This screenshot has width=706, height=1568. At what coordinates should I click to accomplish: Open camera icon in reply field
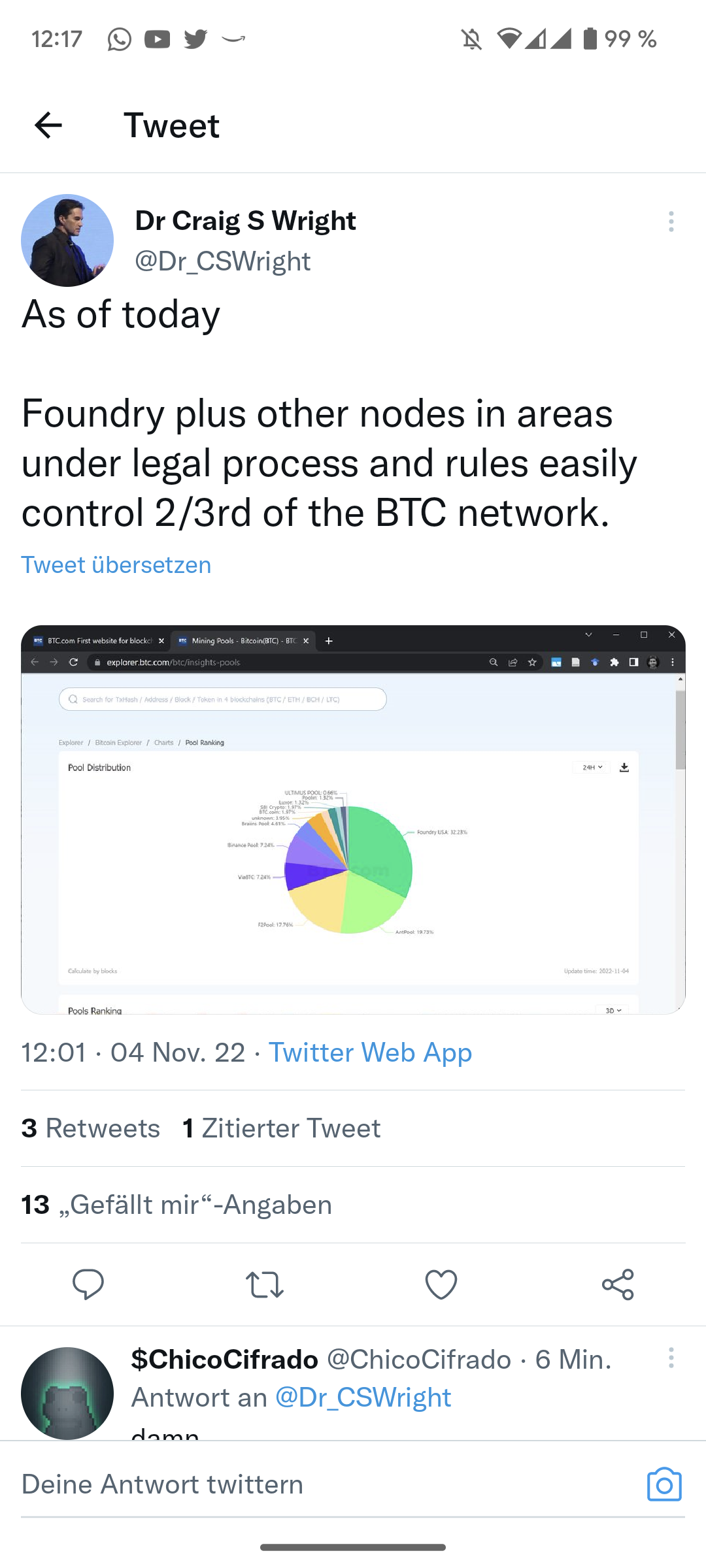coord(664,1484)
